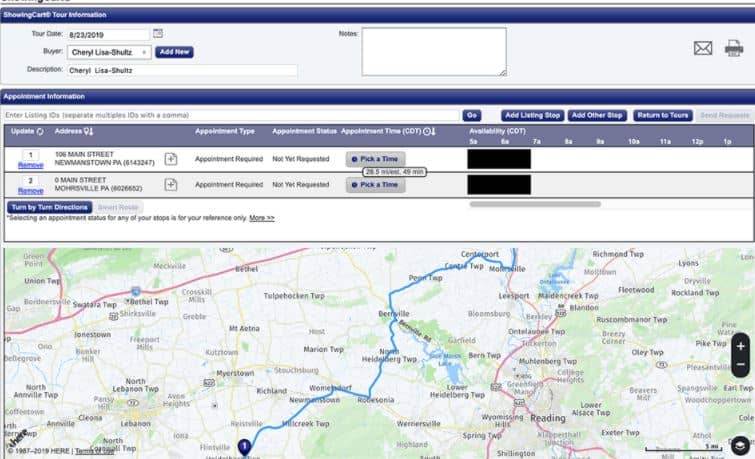Focus the Tour Date field
Screen dimensions: 755x459
(108, 35)
